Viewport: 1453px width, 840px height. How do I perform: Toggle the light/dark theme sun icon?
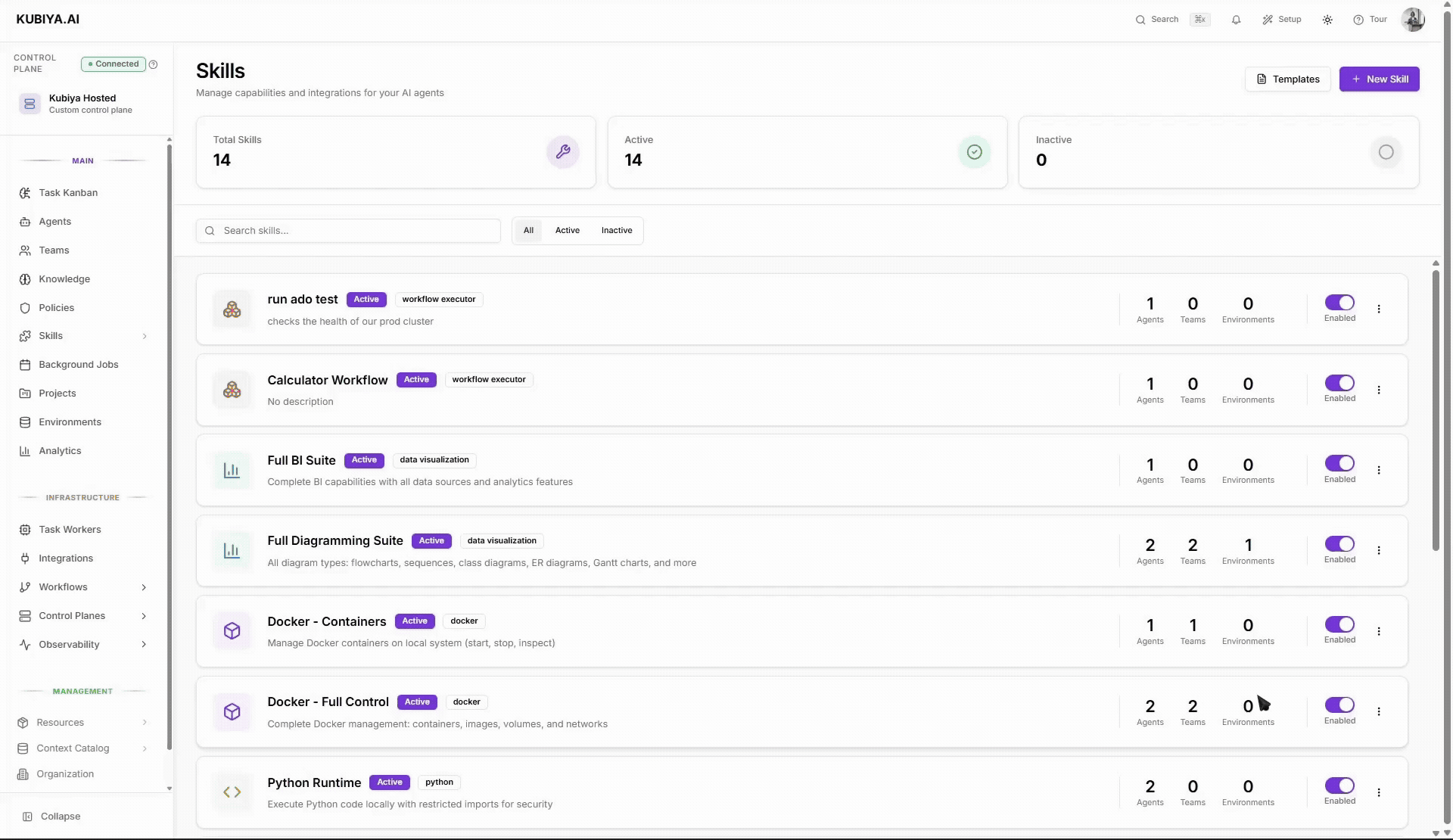click(1327, 20)
